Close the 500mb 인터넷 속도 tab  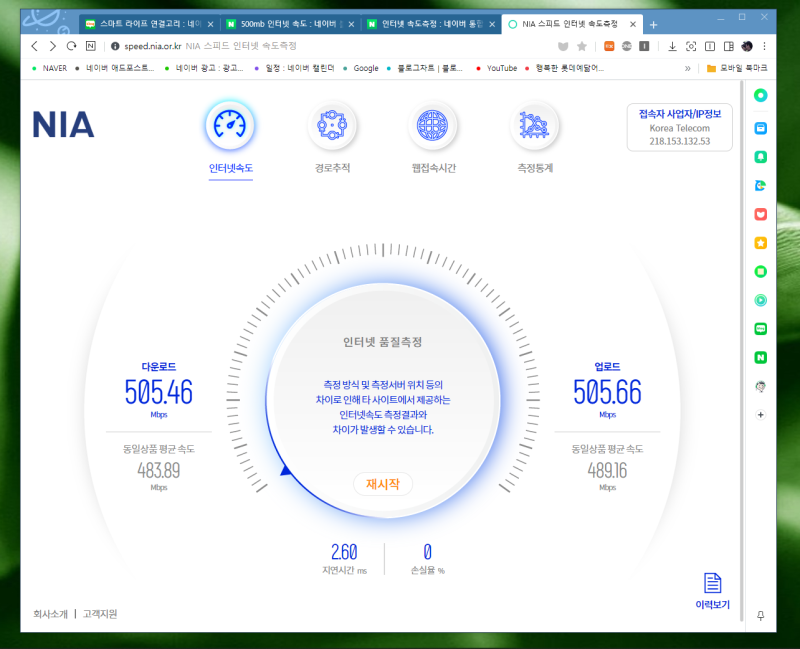point(351,24)
